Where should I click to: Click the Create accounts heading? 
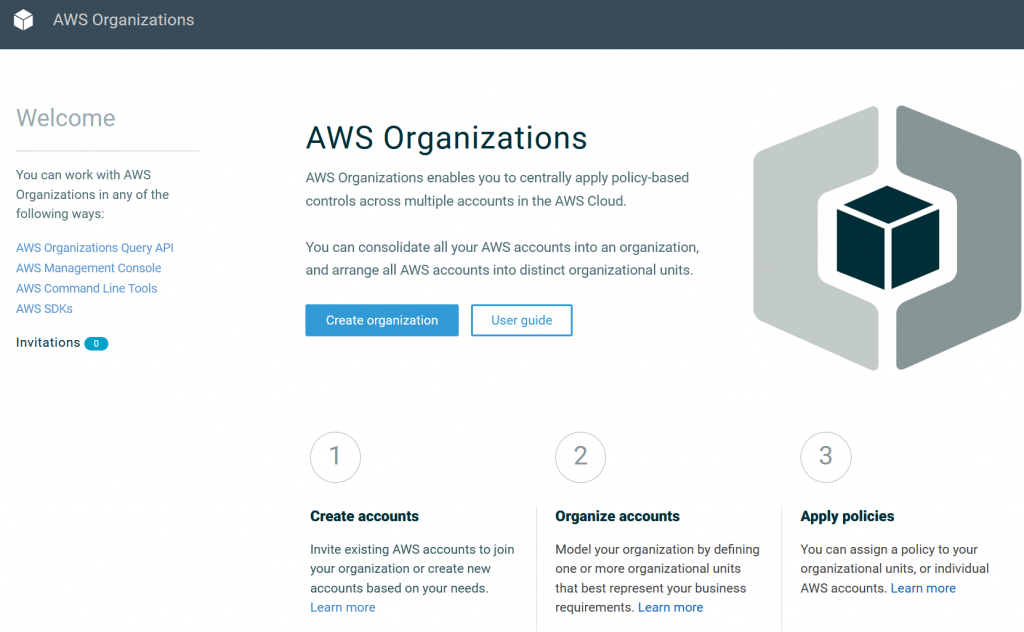click(364, 516)
